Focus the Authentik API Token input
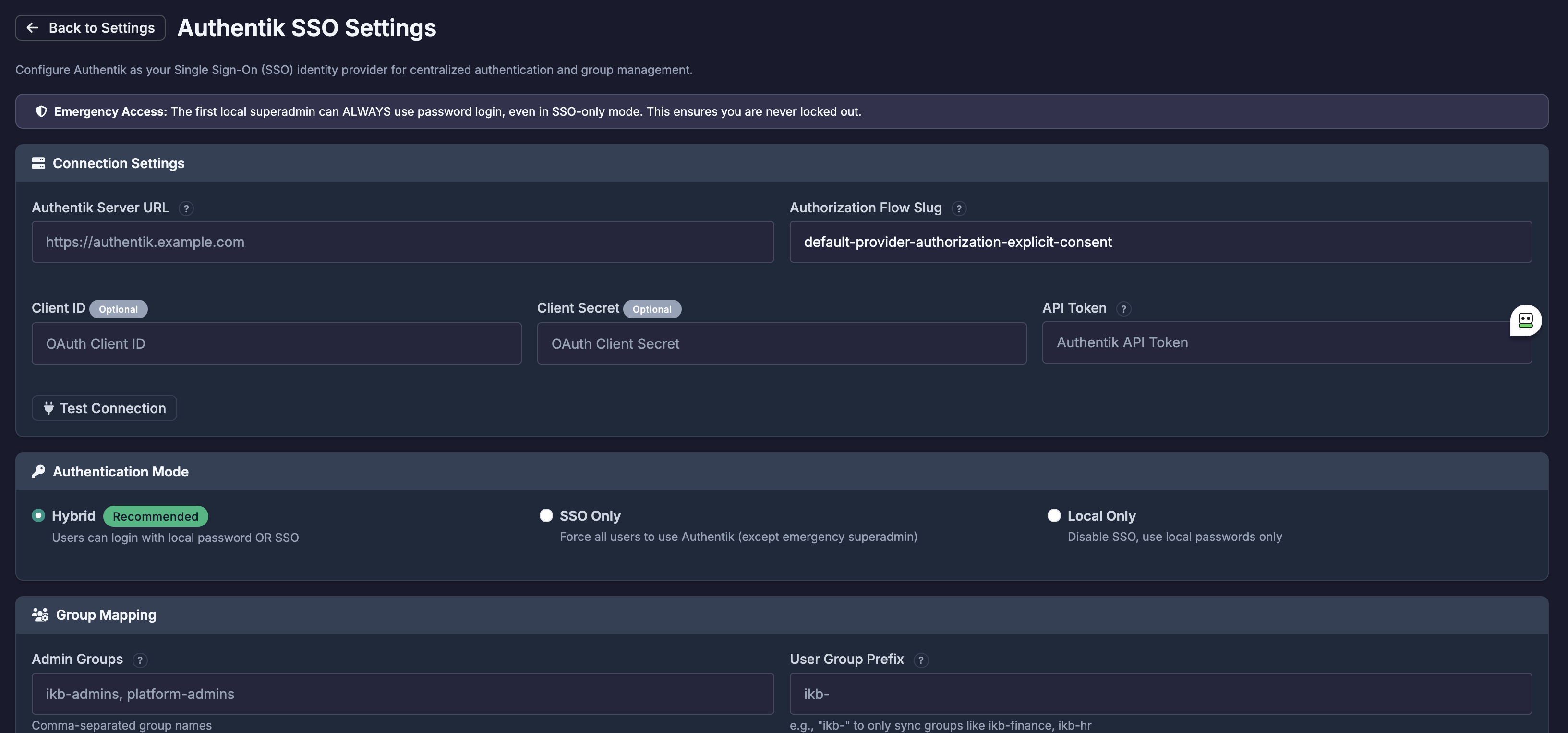Image resolution: width=1568 pixels, height=733 pixels. 1272,343
